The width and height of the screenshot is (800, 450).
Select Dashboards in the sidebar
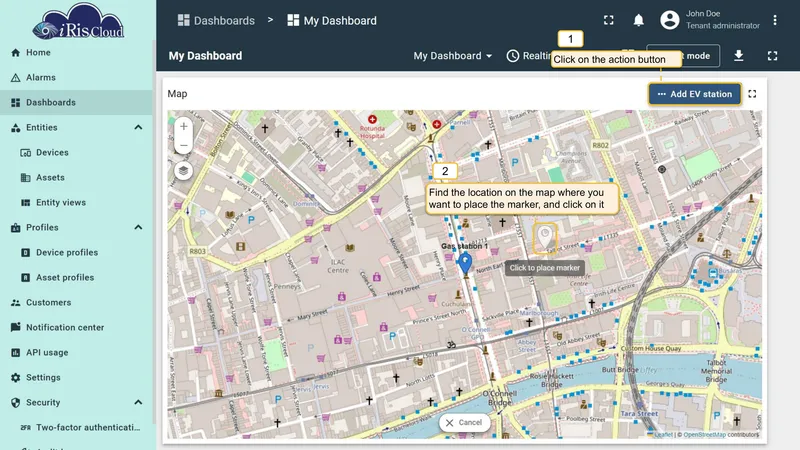pos(77,103)
